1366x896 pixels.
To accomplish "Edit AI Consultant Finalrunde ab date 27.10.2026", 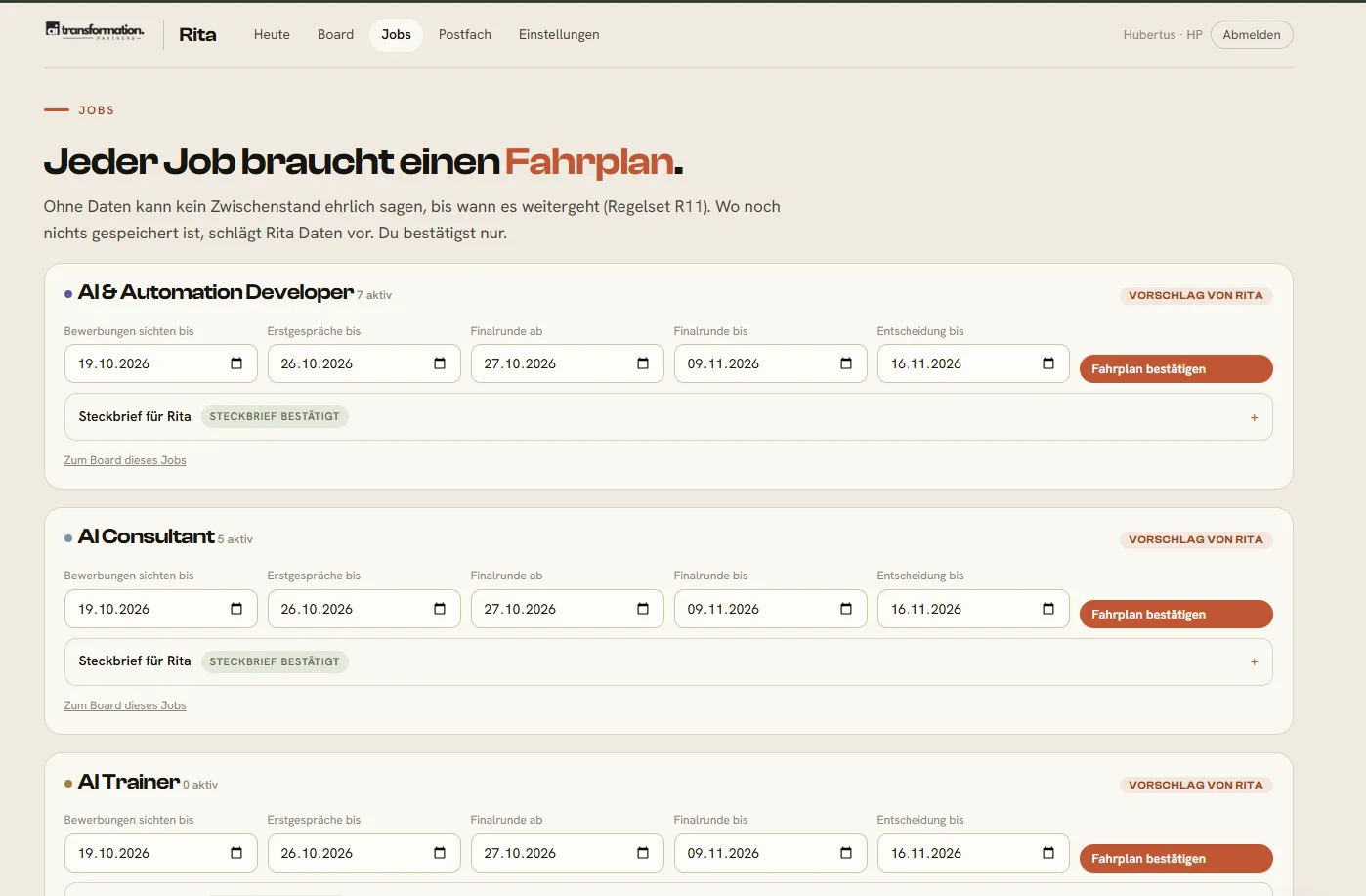I will [568, 609].
